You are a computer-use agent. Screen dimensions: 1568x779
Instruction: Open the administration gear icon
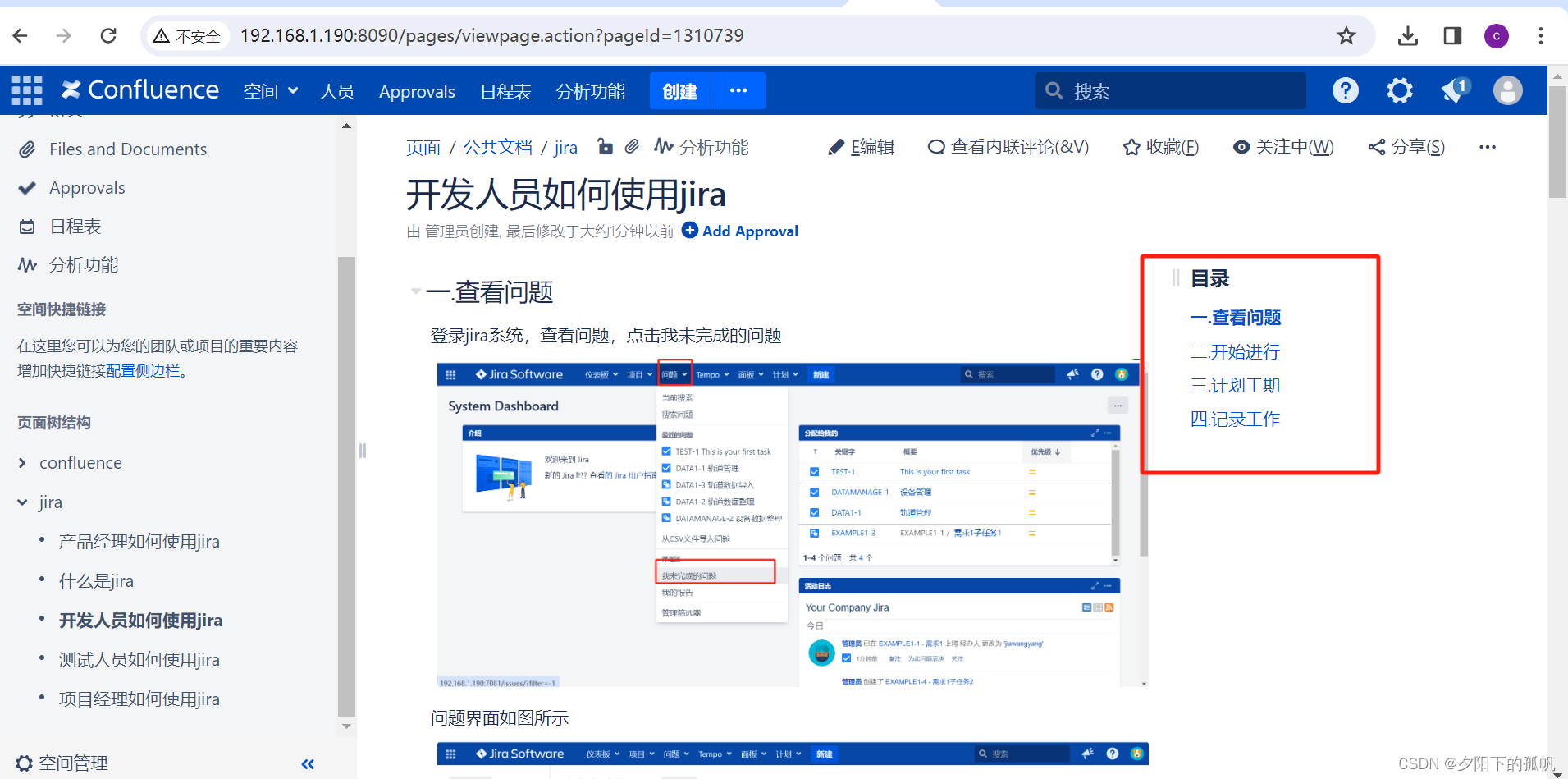coord(1400,90)
